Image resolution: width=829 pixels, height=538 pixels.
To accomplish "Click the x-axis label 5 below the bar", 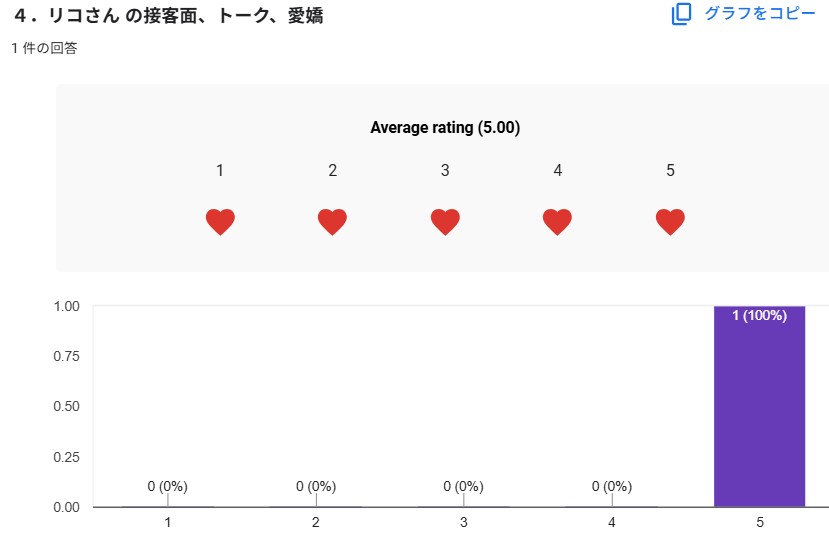I will coord(759,523).
